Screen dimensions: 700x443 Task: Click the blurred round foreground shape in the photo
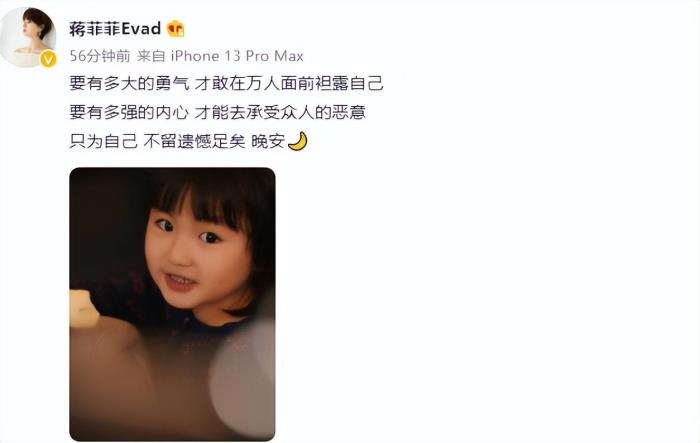(242, 380)
